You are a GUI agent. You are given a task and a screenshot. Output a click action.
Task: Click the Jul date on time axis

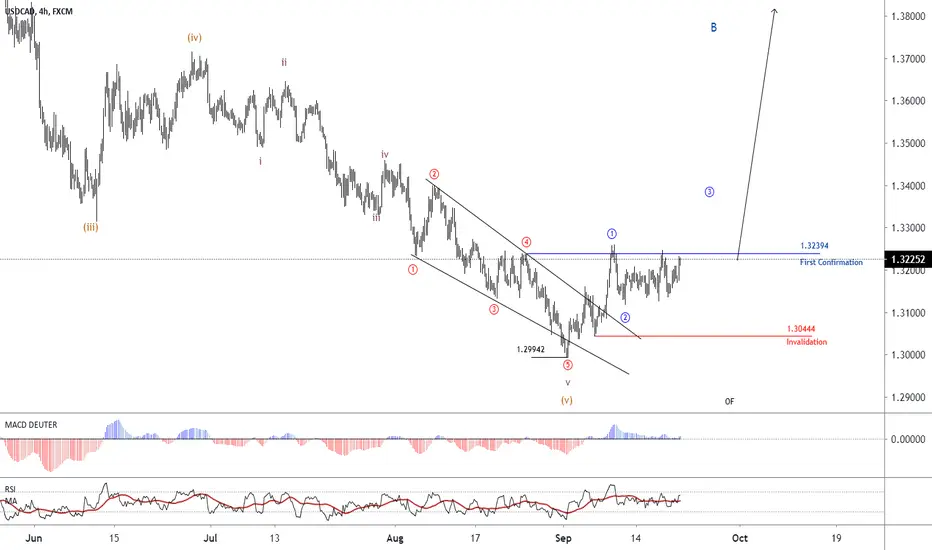tap(210, 538)
